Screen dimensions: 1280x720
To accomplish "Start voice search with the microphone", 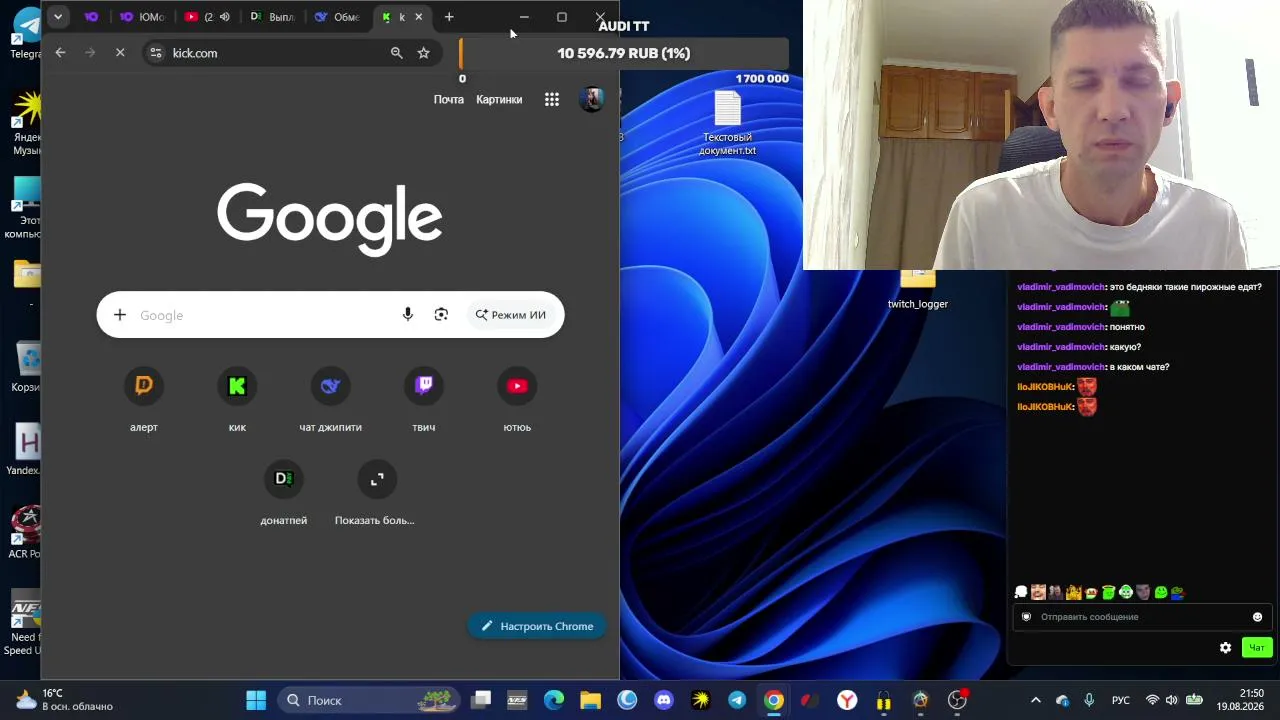I will tap(408, 315).
